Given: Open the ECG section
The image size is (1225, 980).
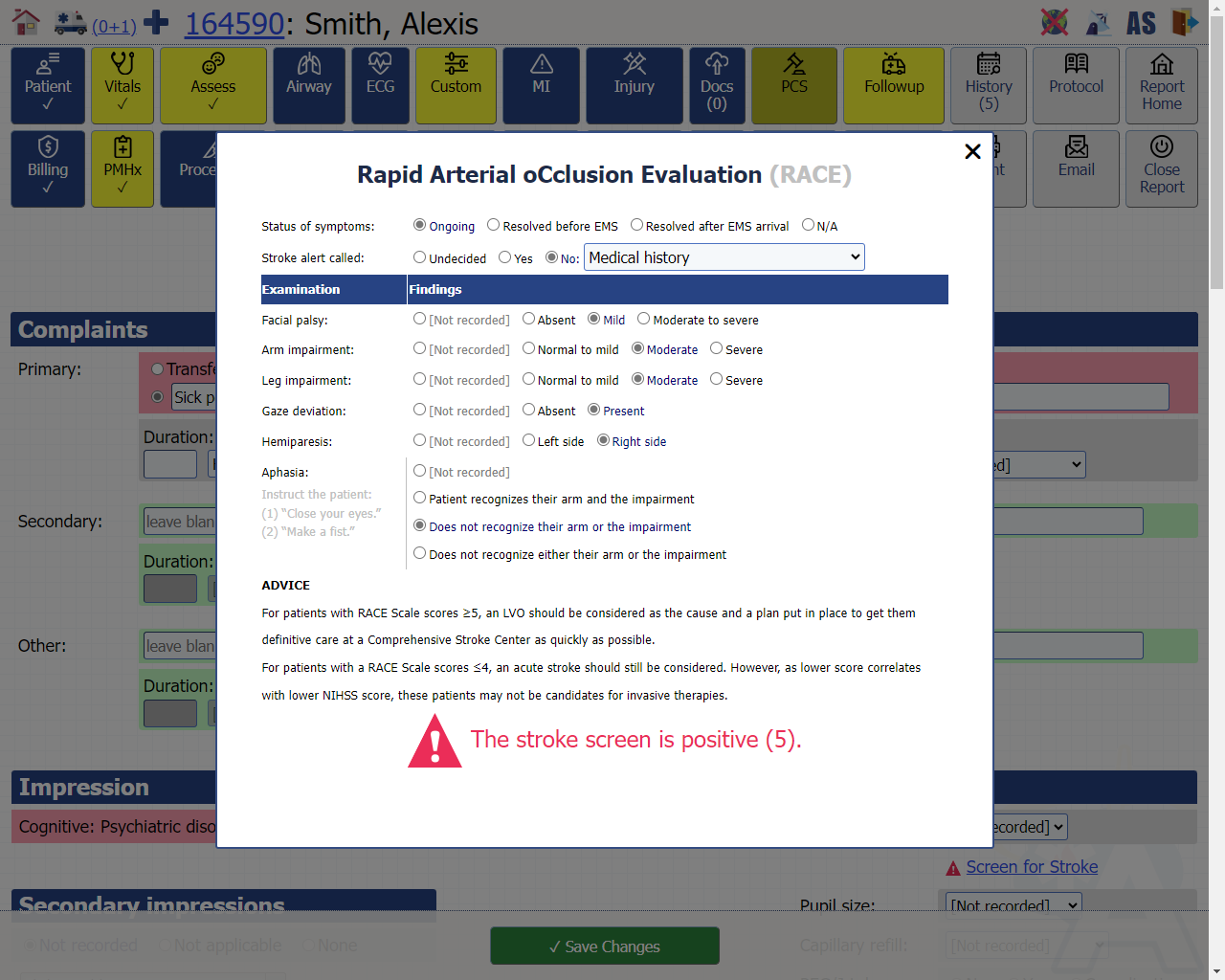Looking at the screenshot, I should coord(380,85).
